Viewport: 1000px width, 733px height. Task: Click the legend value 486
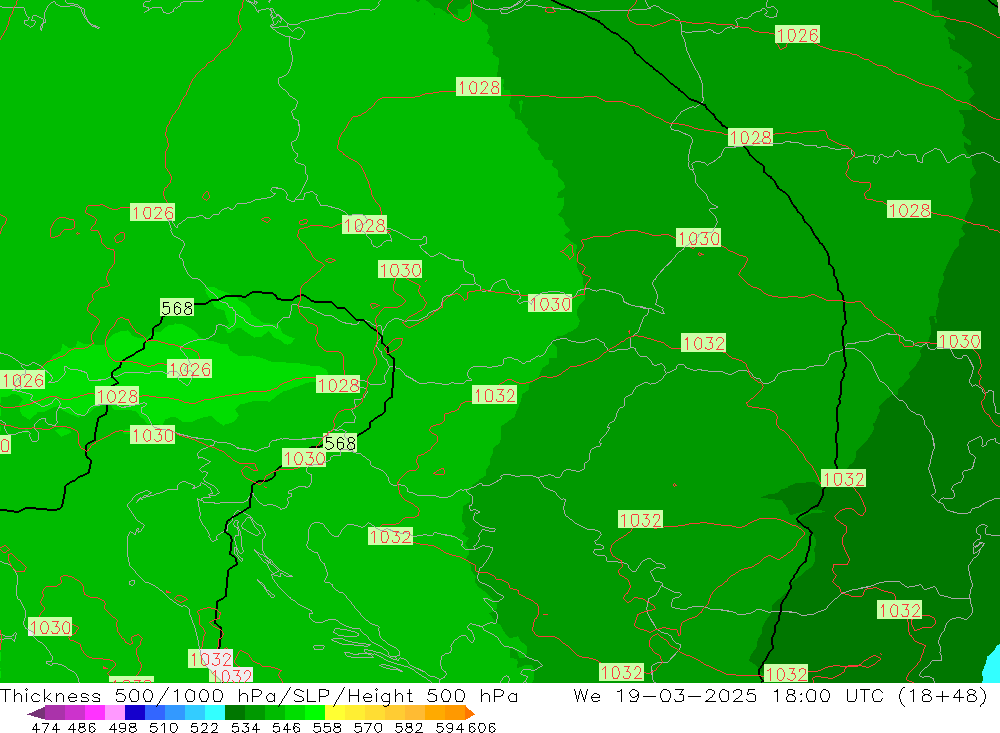tap(82, 727)
